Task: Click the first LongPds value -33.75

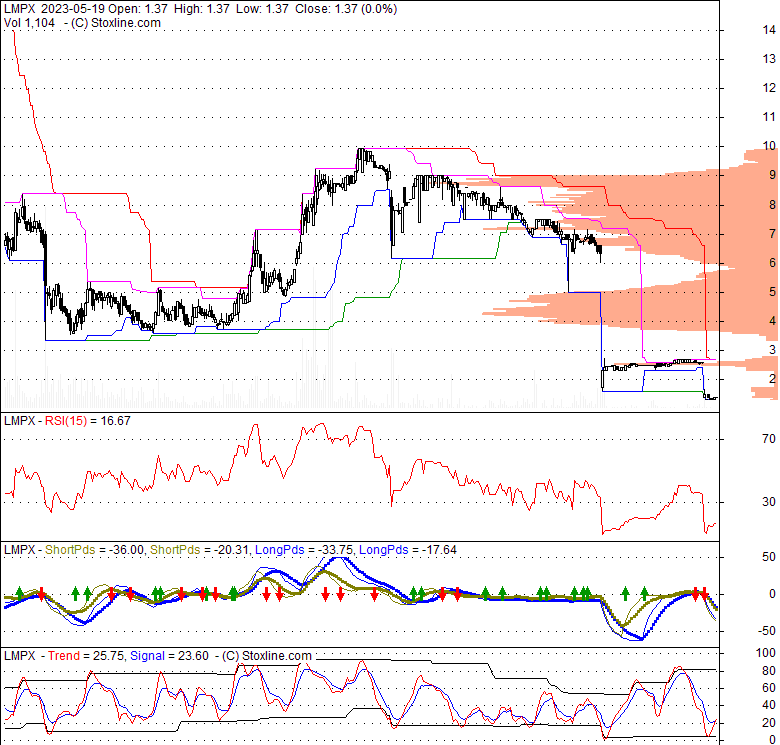Action: pyautogui.click(x=335, y=550)
